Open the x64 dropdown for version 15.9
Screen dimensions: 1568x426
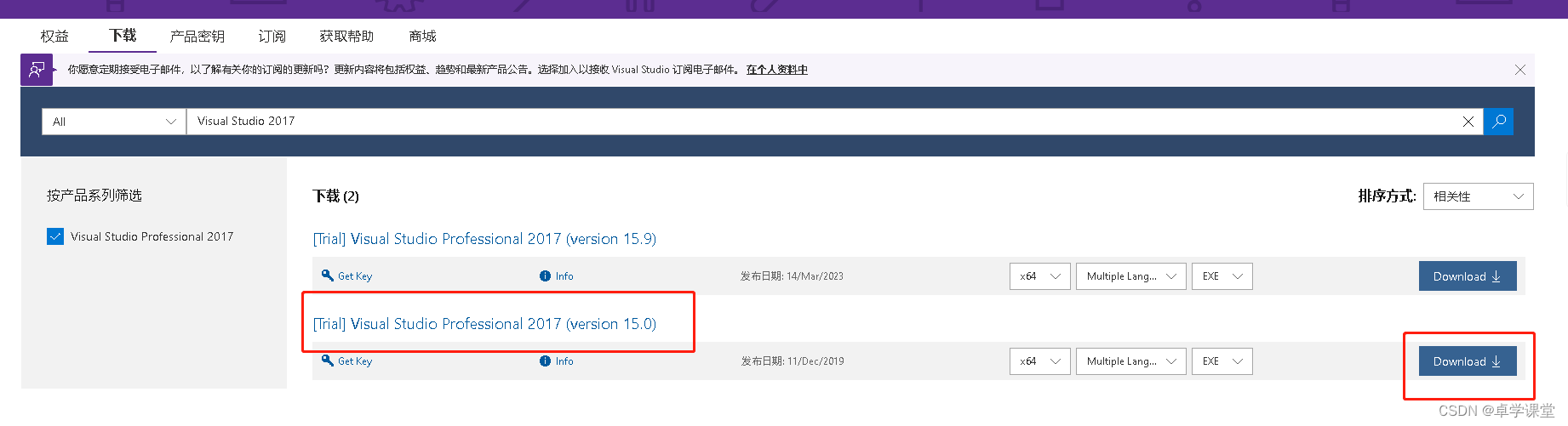point(1039,276)
